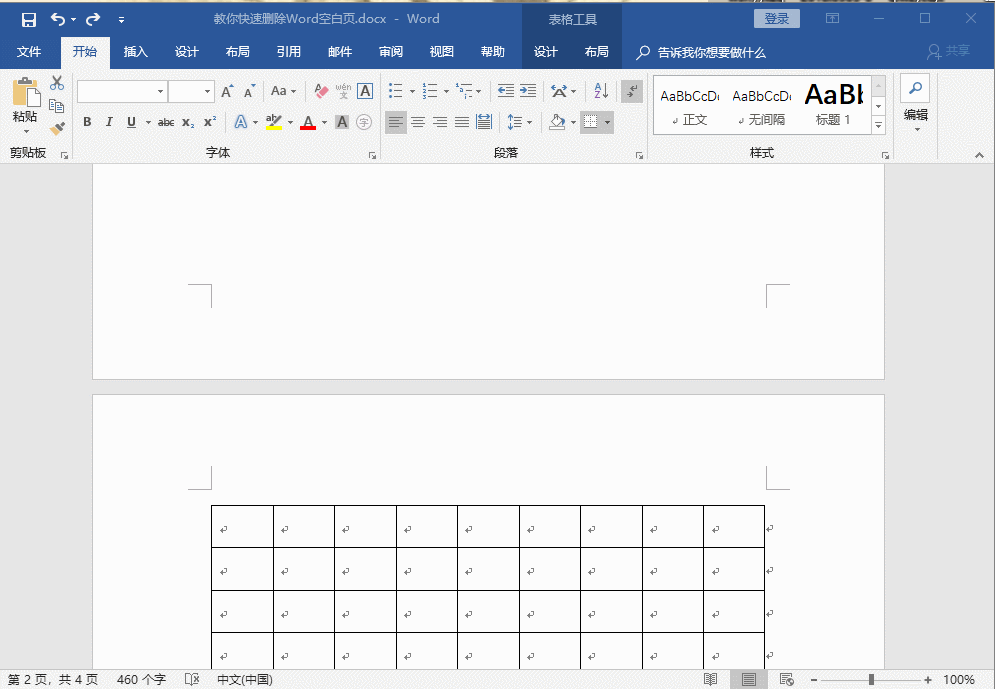
Task: Click the Decrease Font Size icon
Action: (248, 91)
